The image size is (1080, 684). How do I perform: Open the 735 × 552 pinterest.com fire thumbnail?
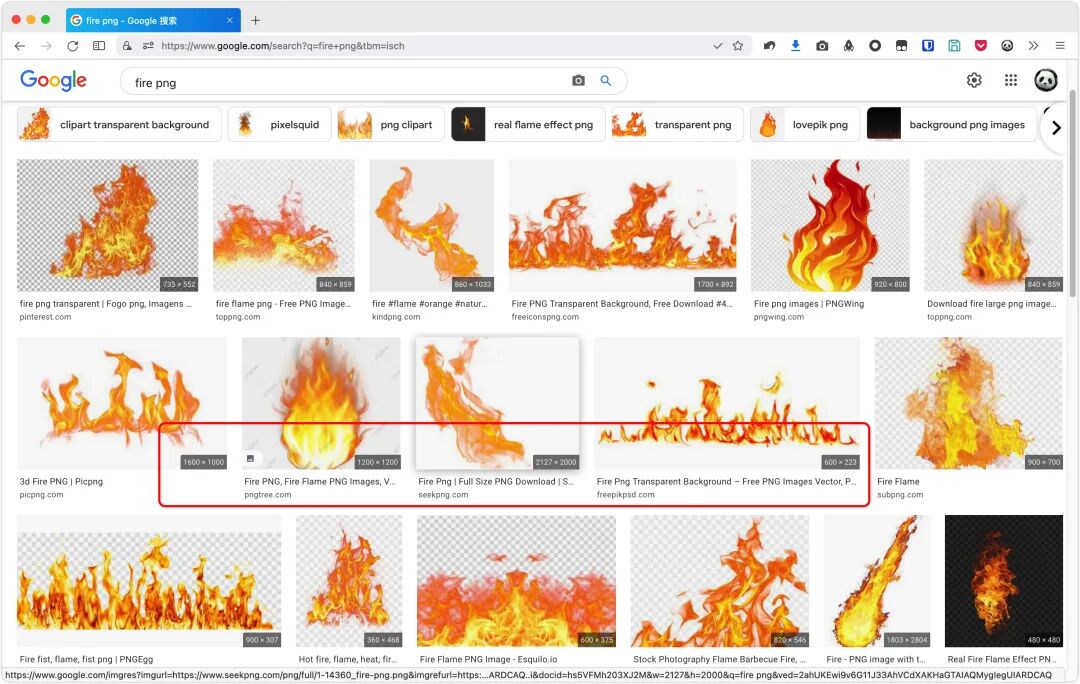click(x=107, y=225)
